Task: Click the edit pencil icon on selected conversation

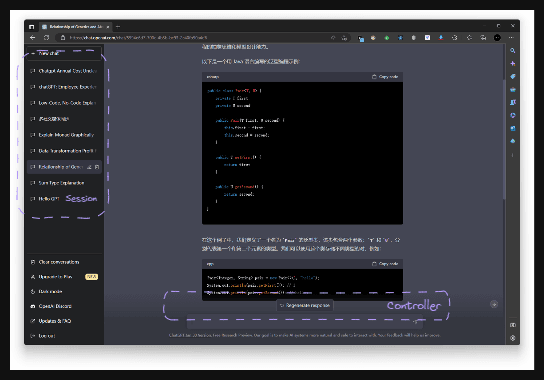Action: coord(89,167)
